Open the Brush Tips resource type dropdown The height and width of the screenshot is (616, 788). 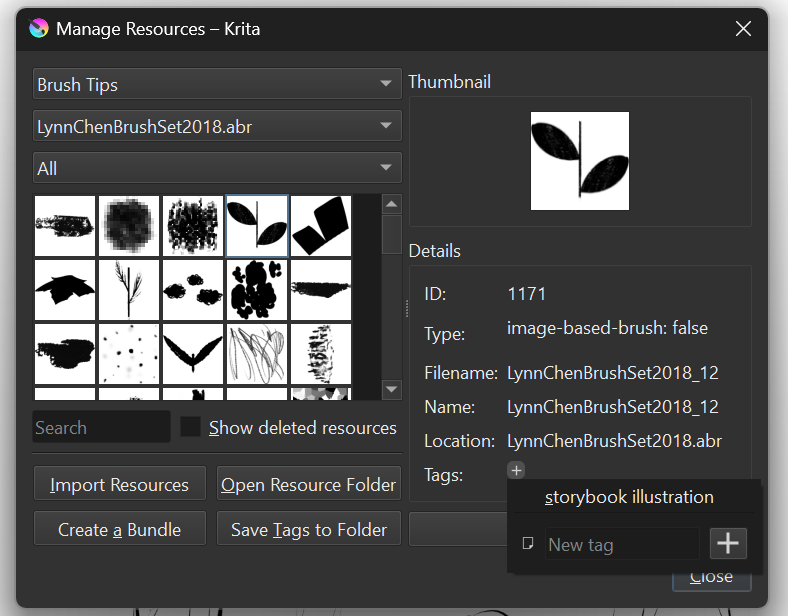coord(217,85)
